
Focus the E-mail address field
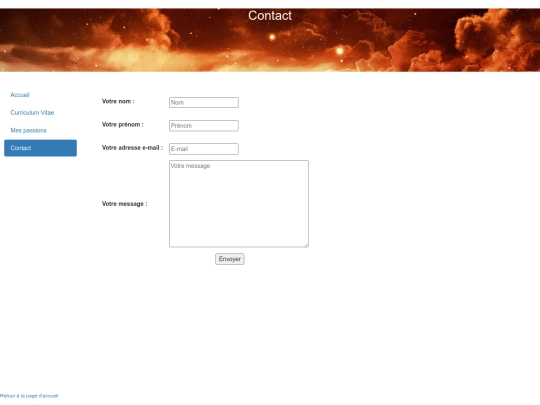(204, 149)
